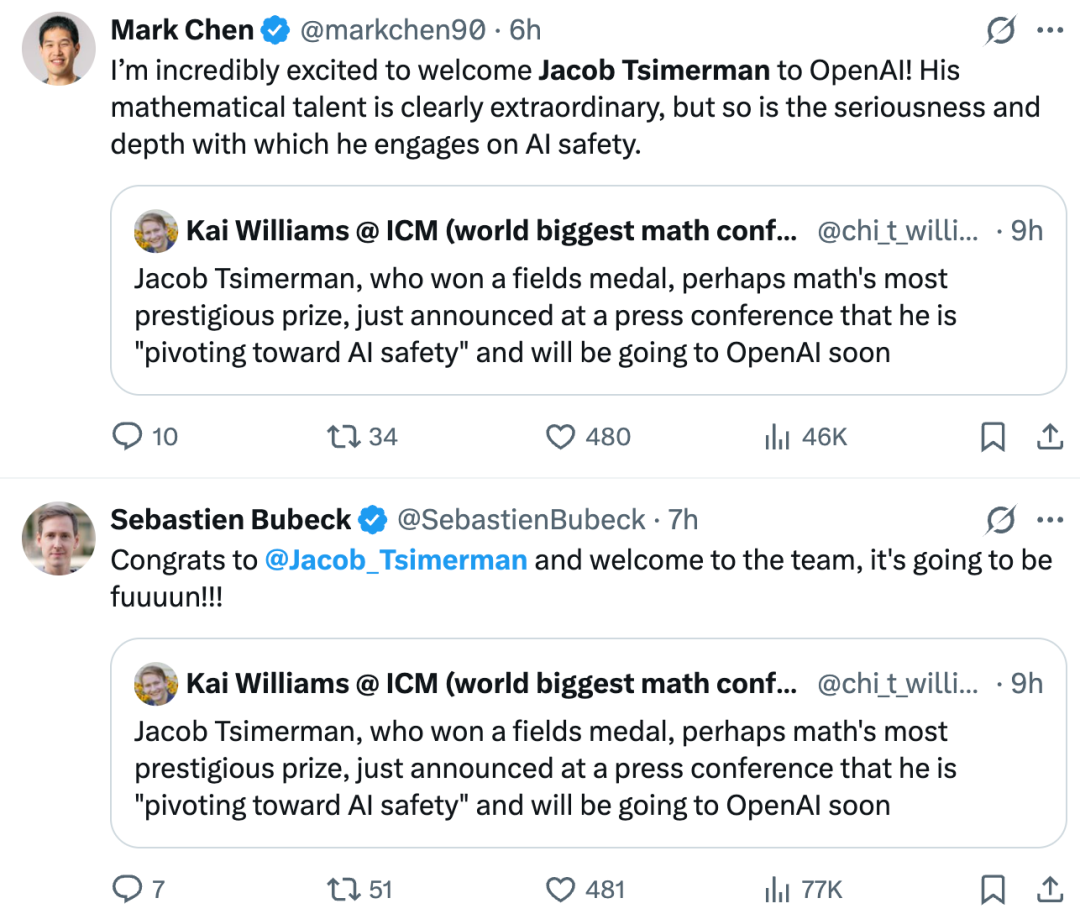Screen dimensions: 1080x914
Task: Open Grok icon on Sebastien Bubeck's tweet
Action: pos(1000,519)
